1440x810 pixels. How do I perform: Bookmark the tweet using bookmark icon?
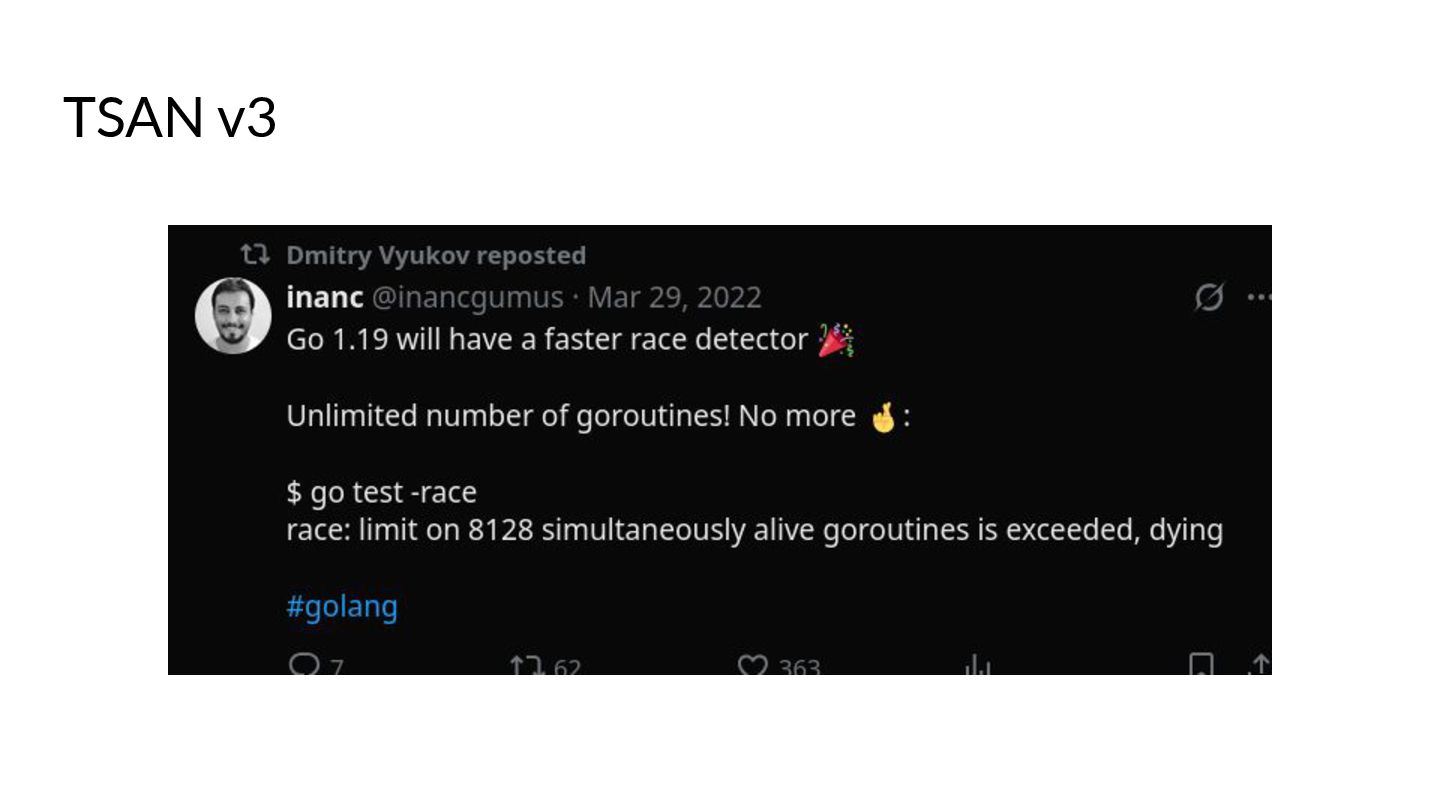1201,665
